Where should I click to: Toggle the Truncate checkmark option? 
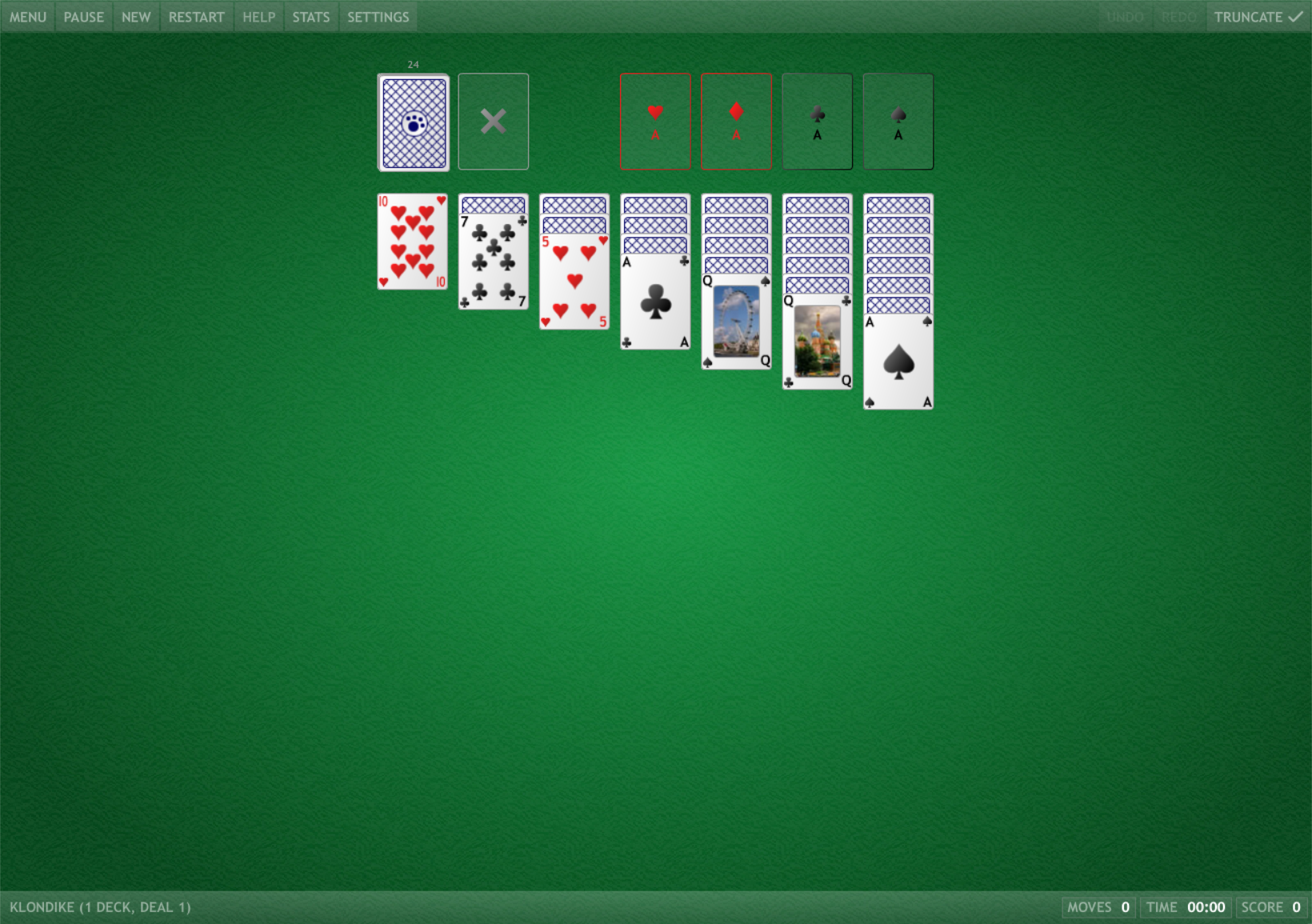1258,17
